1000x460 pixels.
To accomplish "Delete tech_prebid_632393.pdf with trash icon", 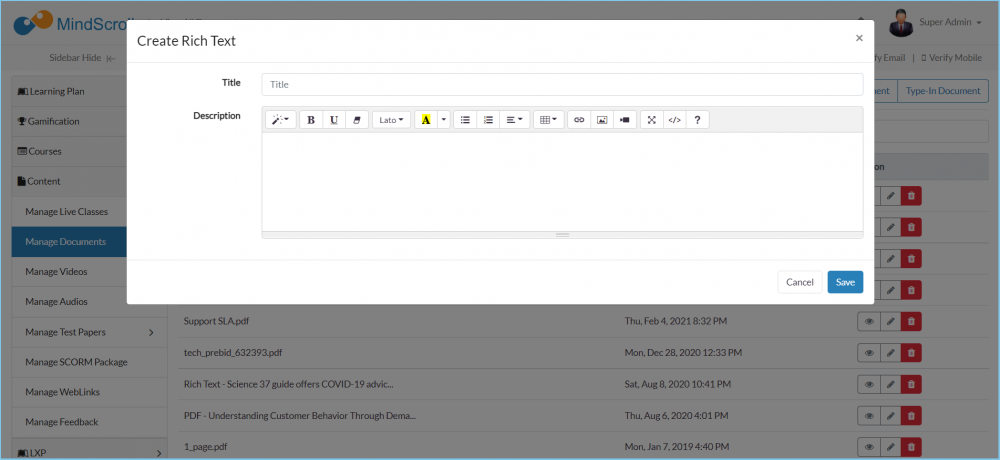I will point(911,352).
